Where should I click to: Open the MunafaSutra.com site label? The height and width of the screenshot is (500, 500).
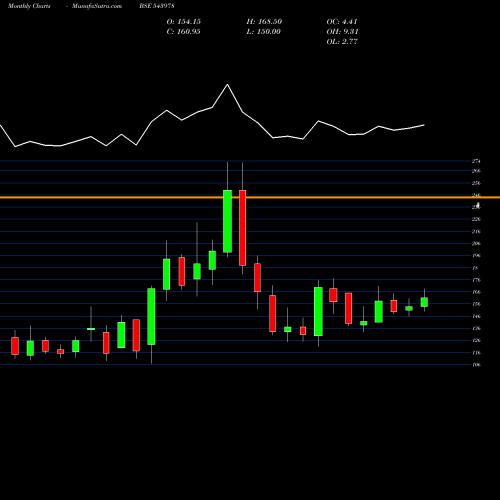click(97, 6)
